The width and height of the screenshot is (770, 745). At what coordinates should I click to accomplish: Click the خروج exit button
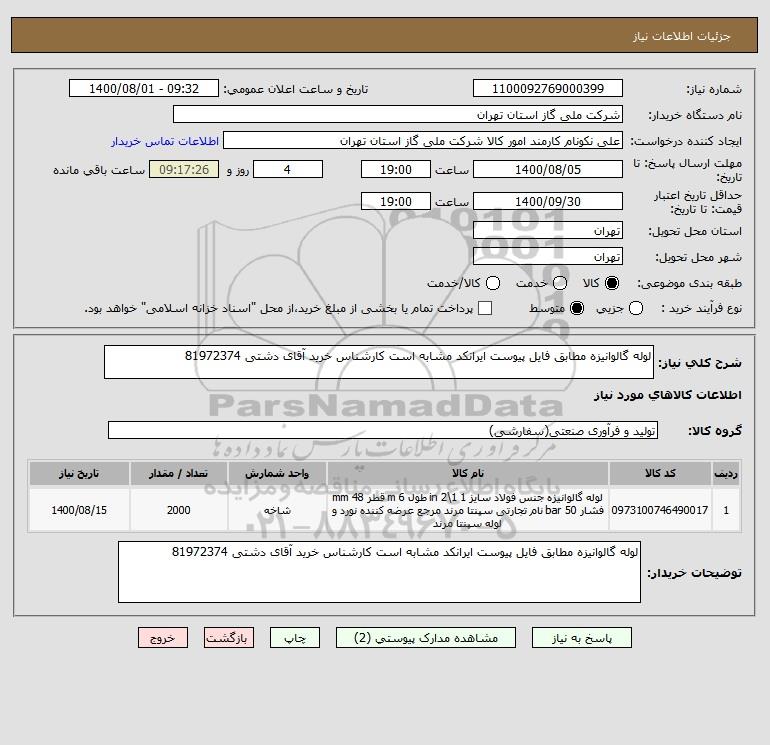[x=163, y=638]
